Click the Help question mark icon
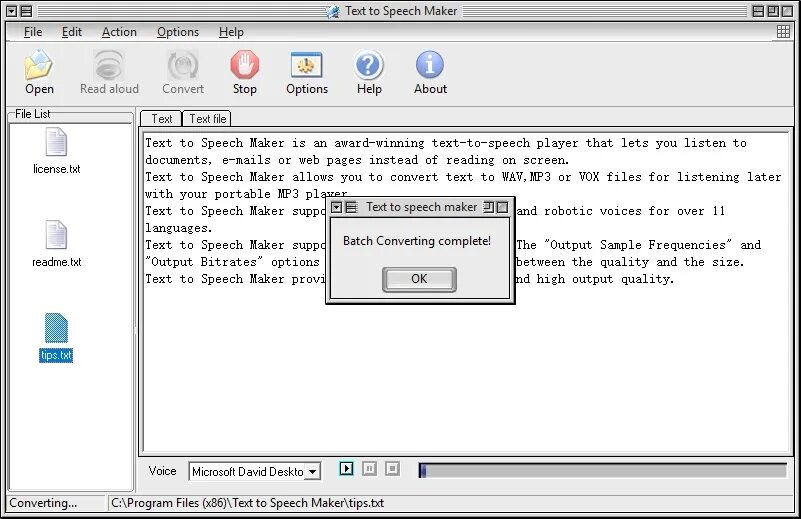Image resolution: width=801 pixels, height=519 pixels. pyautogui.click(x=369, y=65)
